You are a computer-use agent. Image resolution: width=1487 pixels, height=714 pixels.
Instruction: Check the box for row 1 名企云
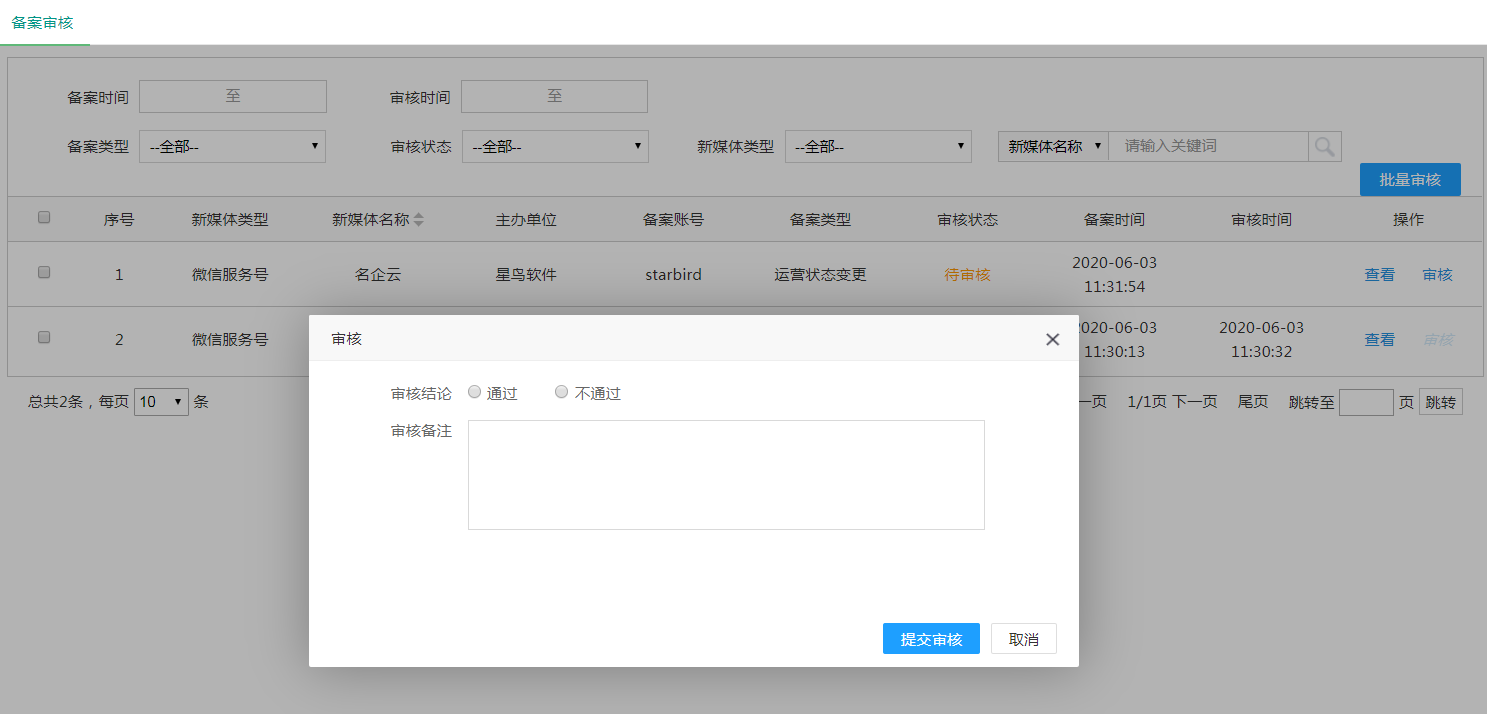(44, 272)
